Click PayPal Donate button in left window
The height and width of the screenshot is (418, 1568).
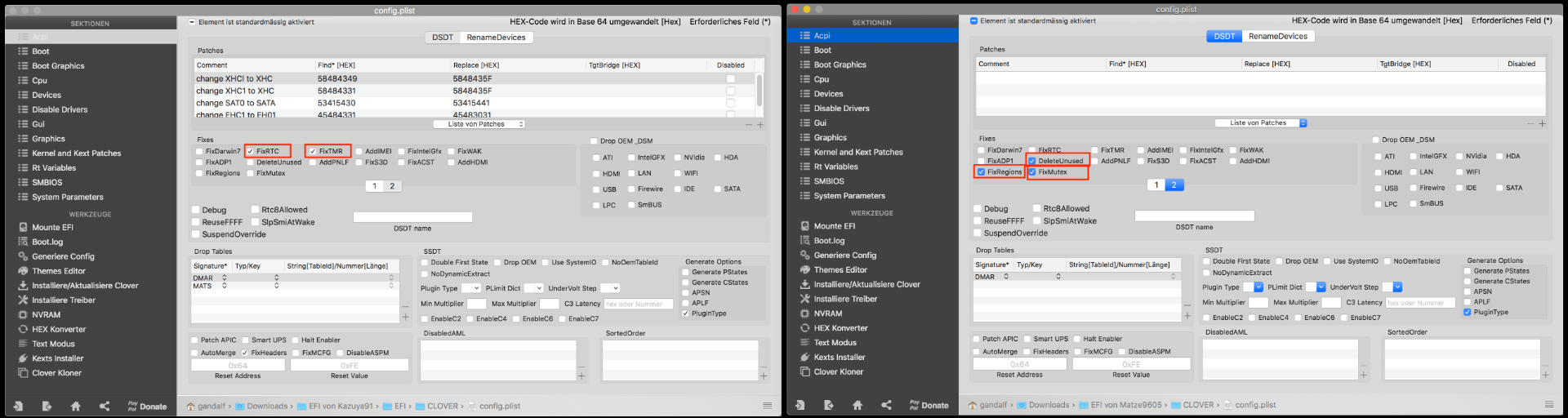[x=147, y=406]
